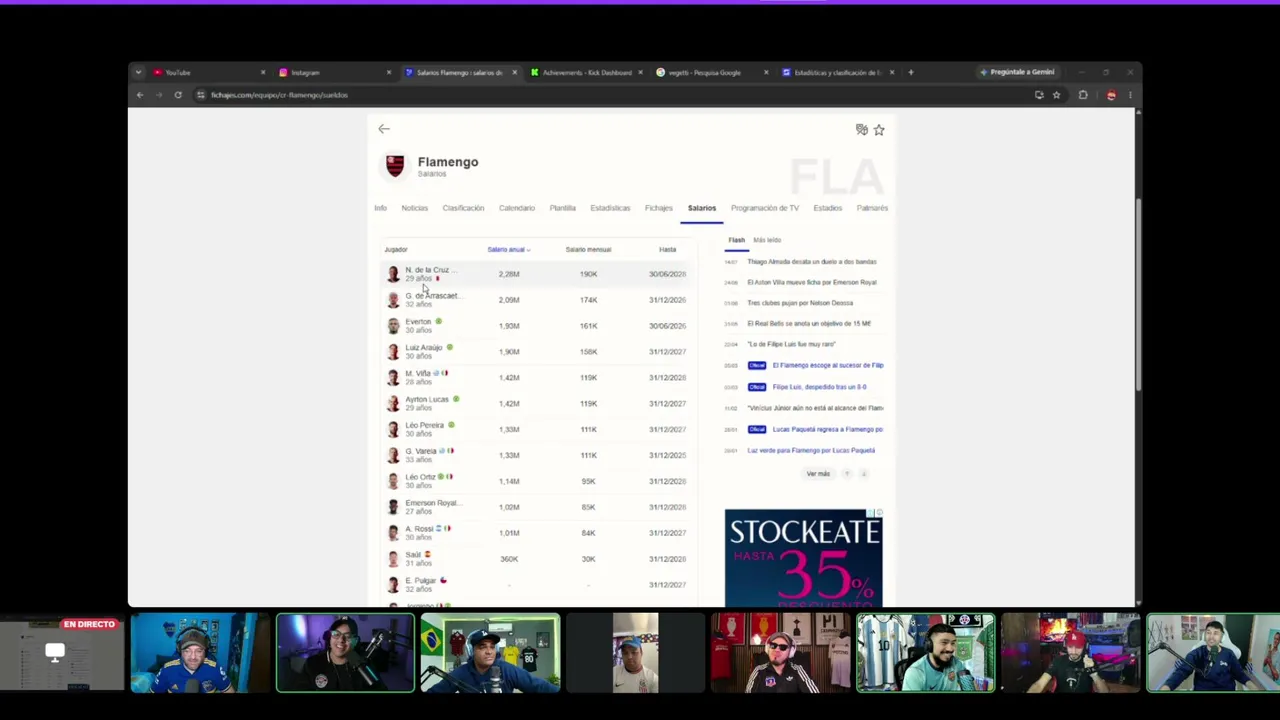The height and width of the screenshot is (720, 1280).
Task: Open news Lucas Paquetá regresa a Flamengo
Action: [827, 429]
